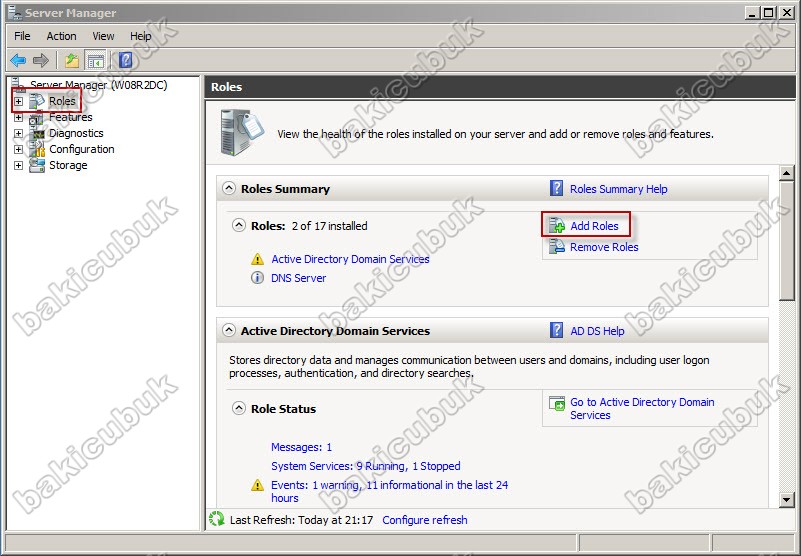Collapse the Roles Summary section
The height and width of the screenshot is (556, 801).
[229, 189]
